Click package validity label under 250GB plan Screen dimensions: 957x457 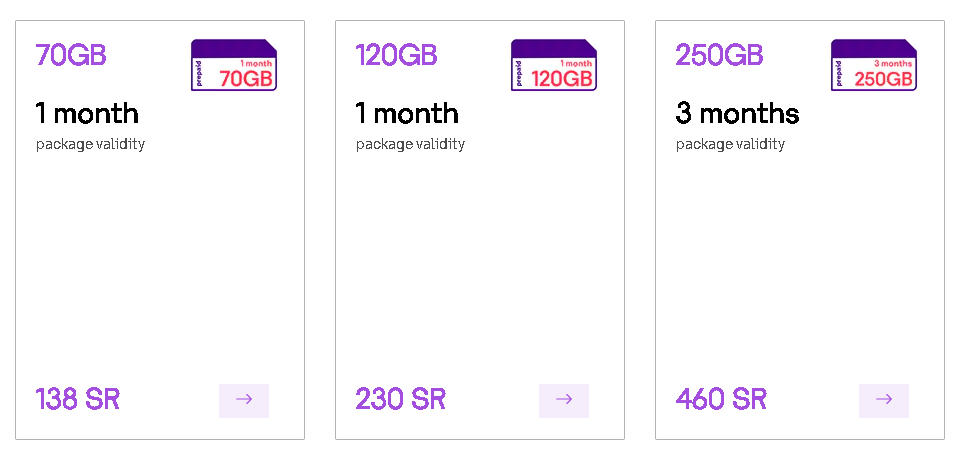(x=730, y=144)
